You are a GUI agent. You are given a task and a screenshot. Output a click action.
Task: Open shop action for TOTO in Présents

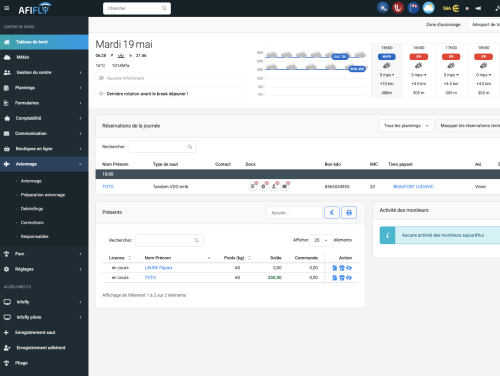tap(342, 278)
